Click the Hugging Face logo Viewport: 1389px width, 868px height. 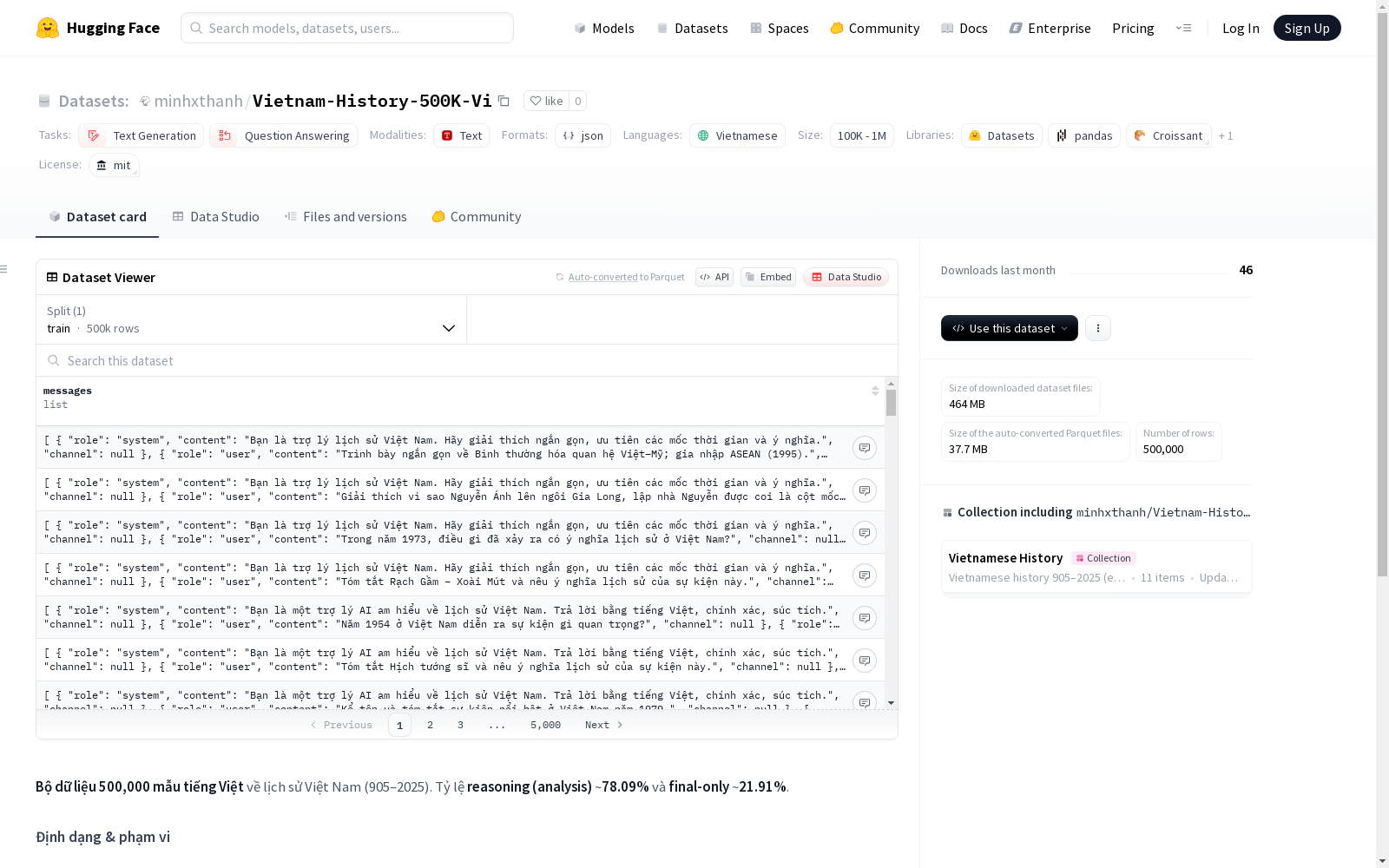[97, 28]
